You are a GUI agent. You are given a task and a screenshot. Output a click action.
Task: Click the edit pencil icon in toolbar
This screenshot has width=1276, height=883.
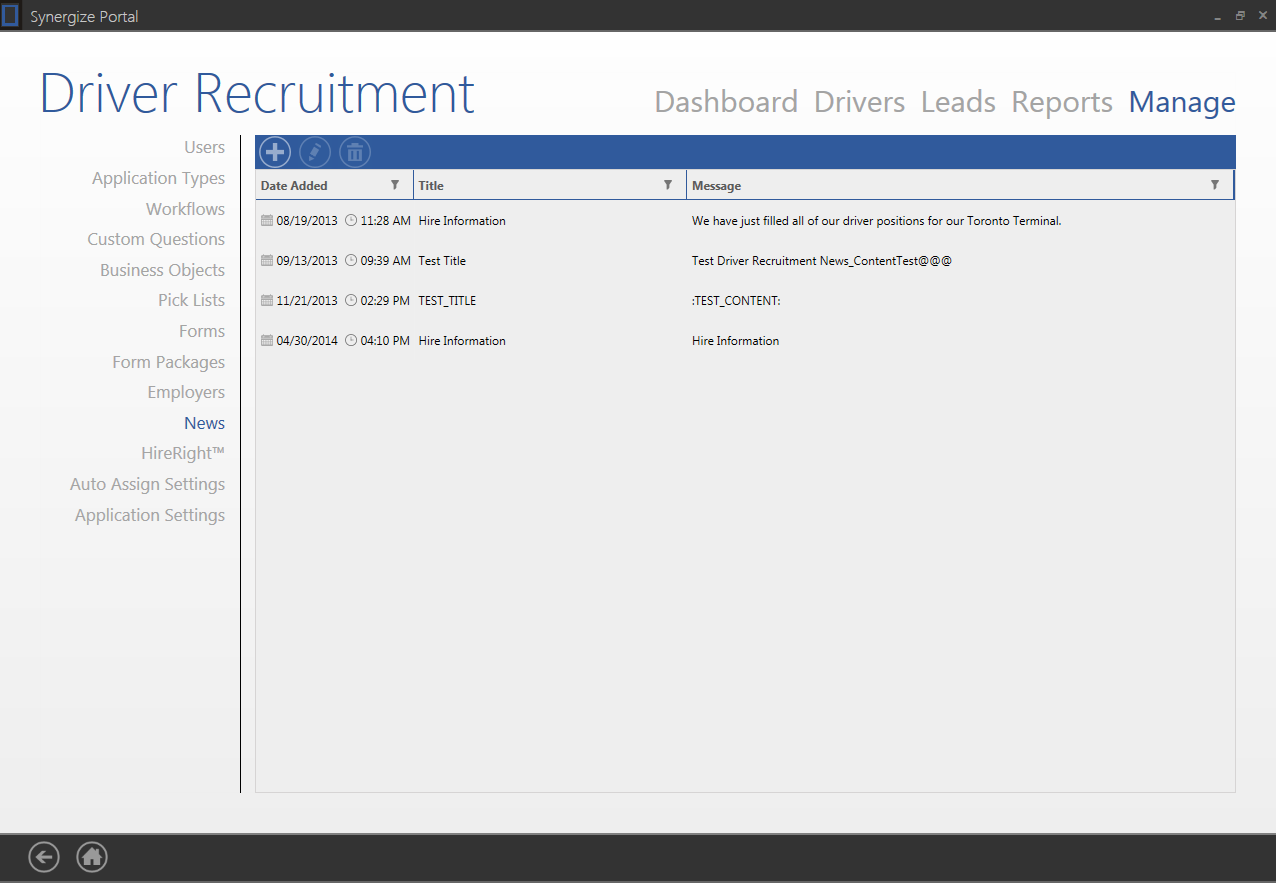(x=315, y=153)
